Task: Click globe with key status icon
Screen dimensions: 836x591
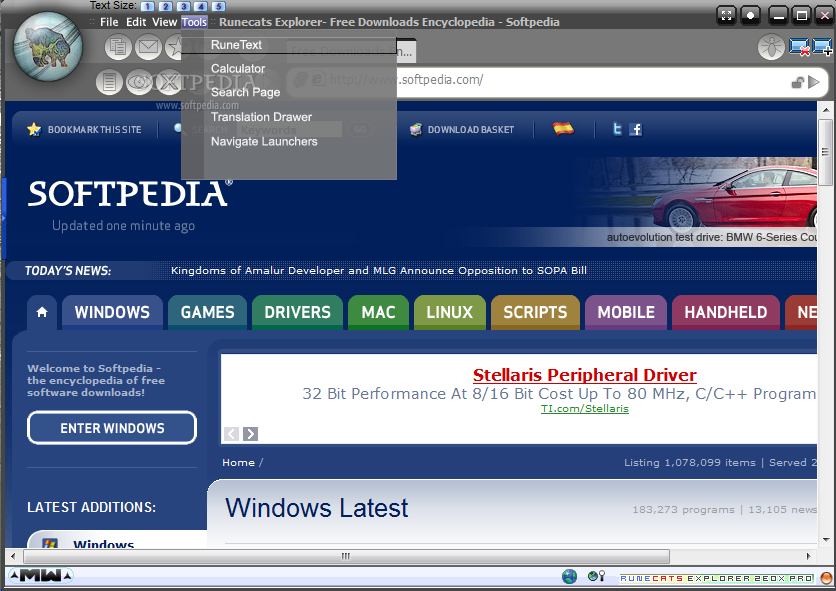Action: 596,577
